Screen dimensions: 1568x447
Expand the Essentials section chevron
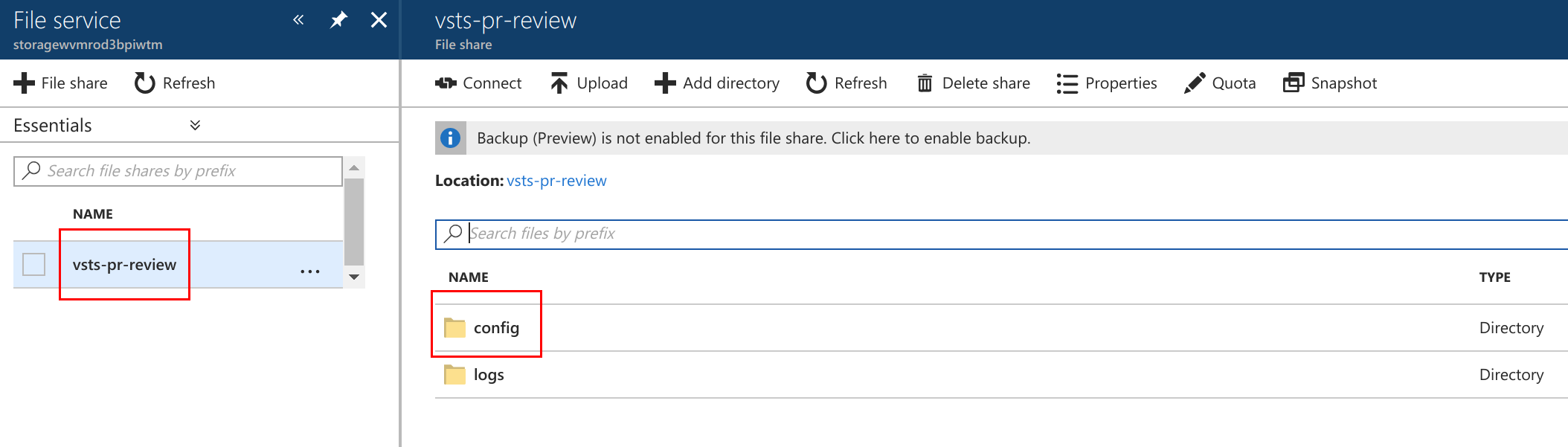(x=195, y=125)
